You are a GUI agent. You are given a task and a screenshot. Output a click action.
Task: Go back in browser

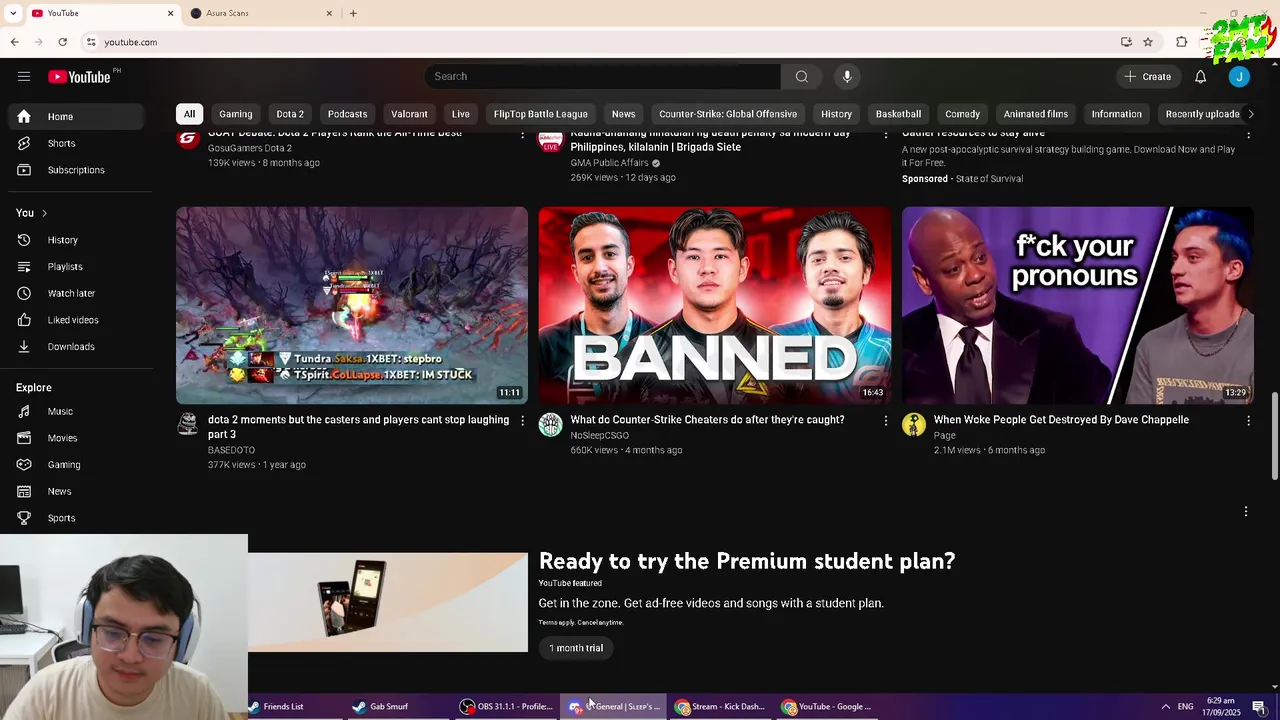[14, 42]
